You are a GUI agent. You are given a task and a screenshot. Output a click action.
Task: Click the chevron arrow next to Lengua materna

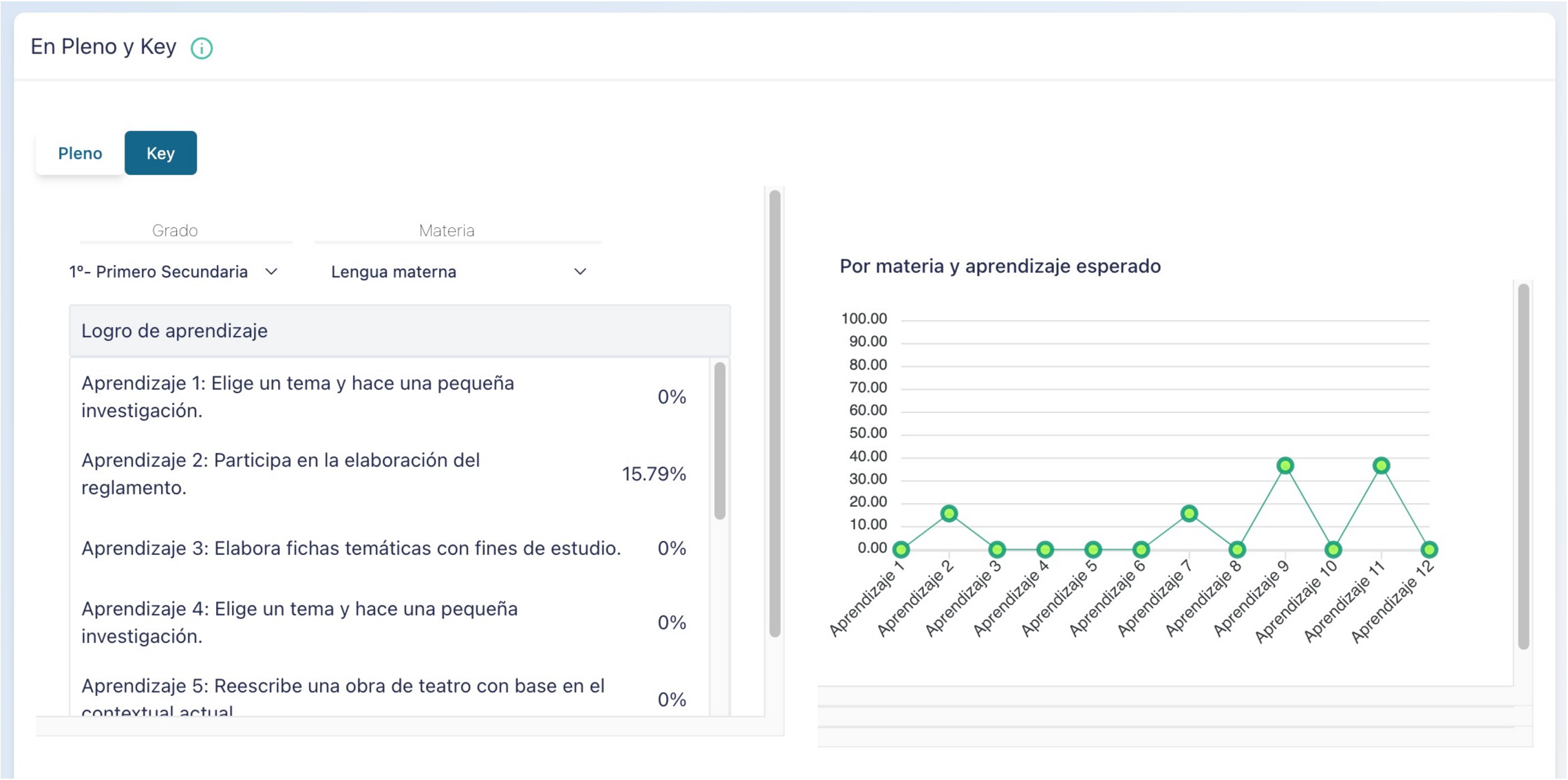coord(580,272)
